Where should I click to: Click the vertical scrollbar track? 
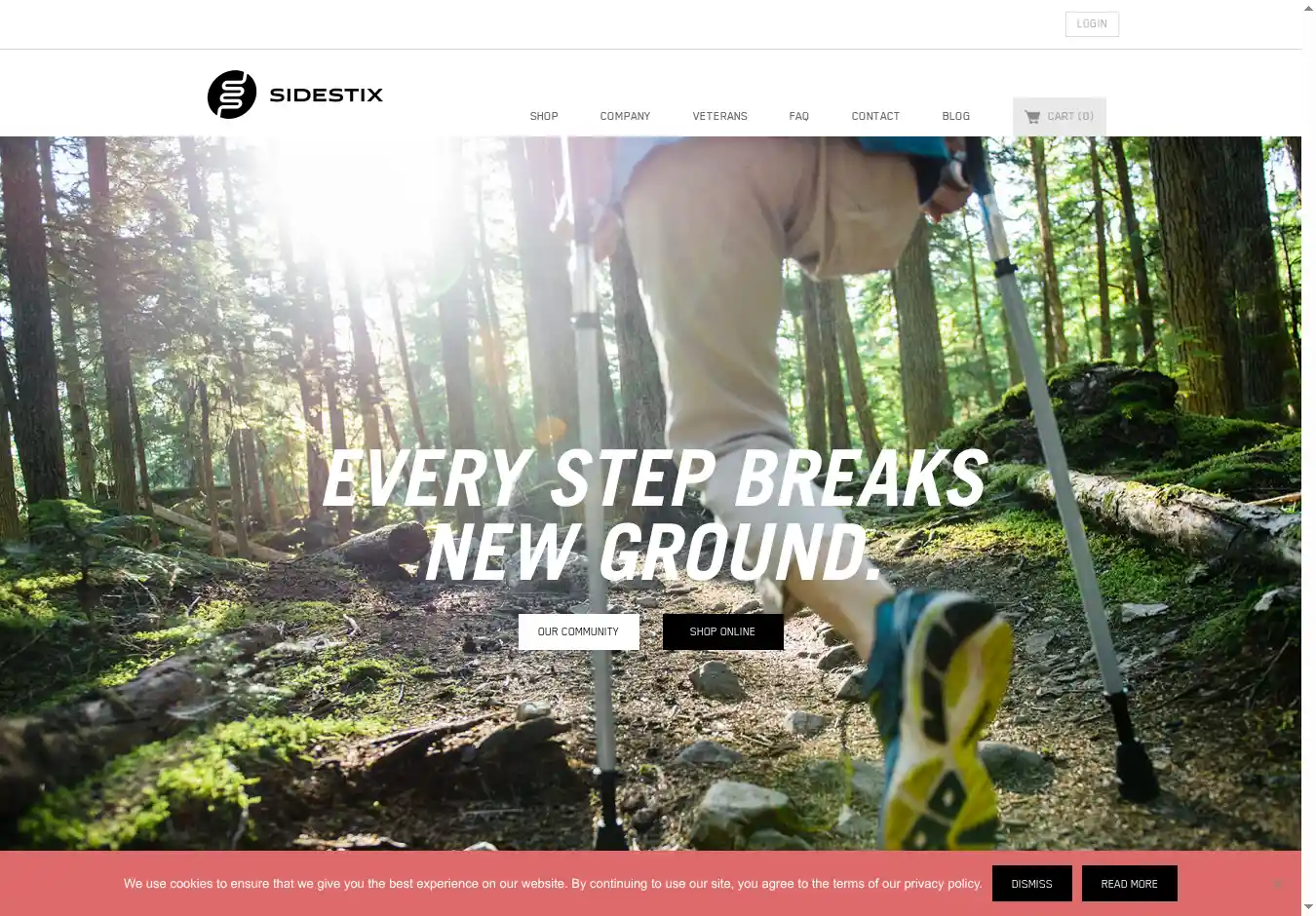coord(1308,458)
